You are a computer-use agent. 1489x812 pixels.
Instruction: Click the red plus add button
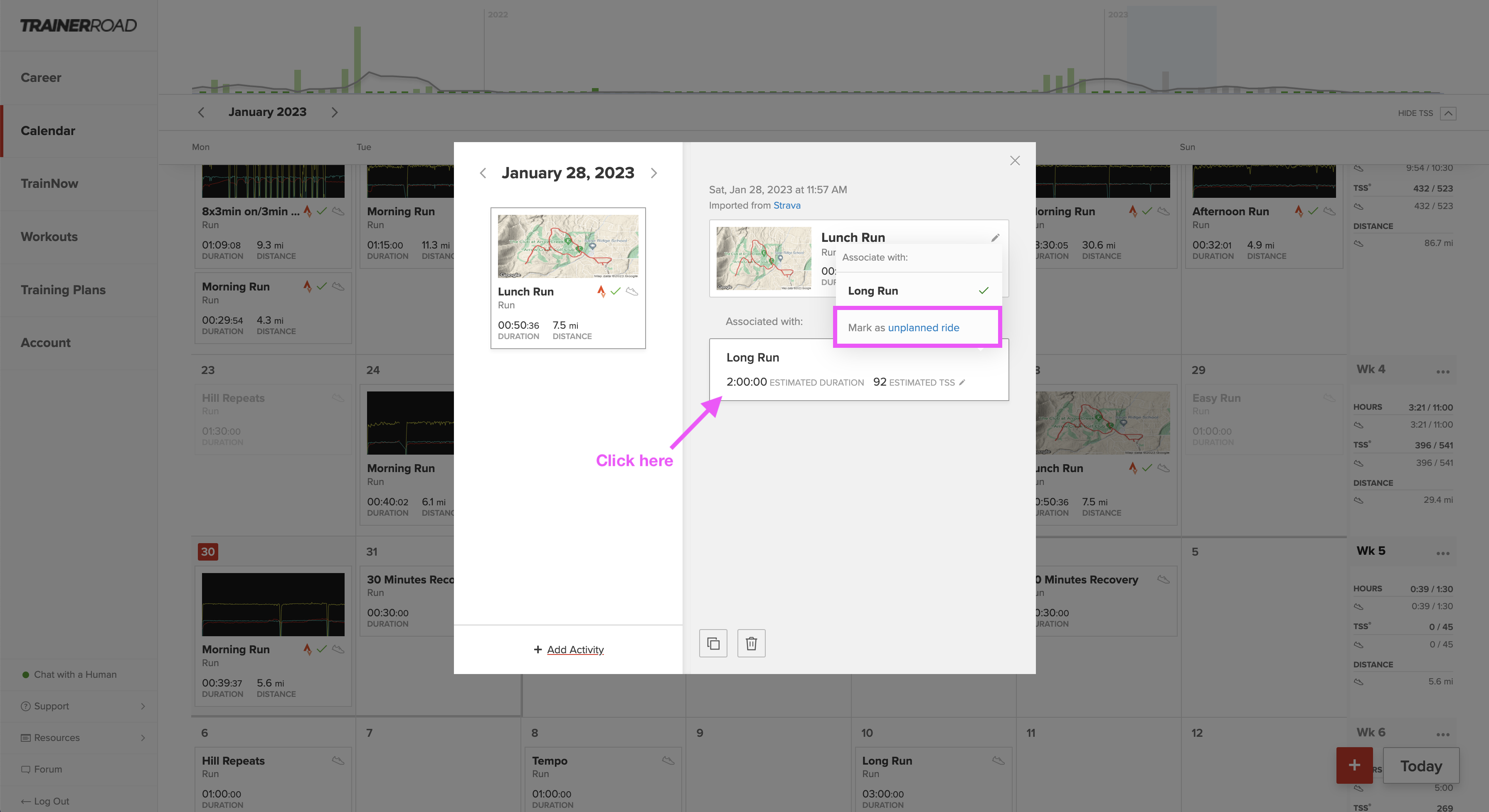click(1354, 765)
